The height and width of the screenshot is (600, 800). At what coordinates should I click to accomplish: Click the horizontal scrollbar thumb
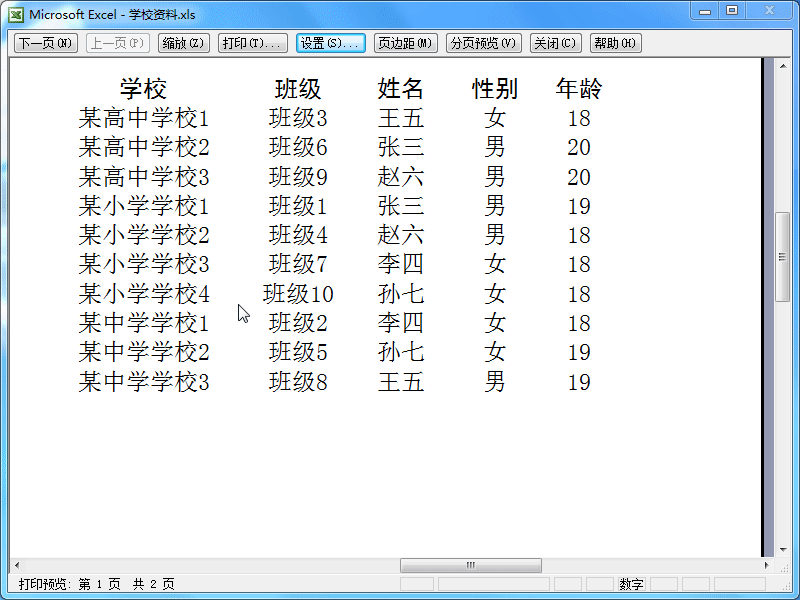coord(471,565)
